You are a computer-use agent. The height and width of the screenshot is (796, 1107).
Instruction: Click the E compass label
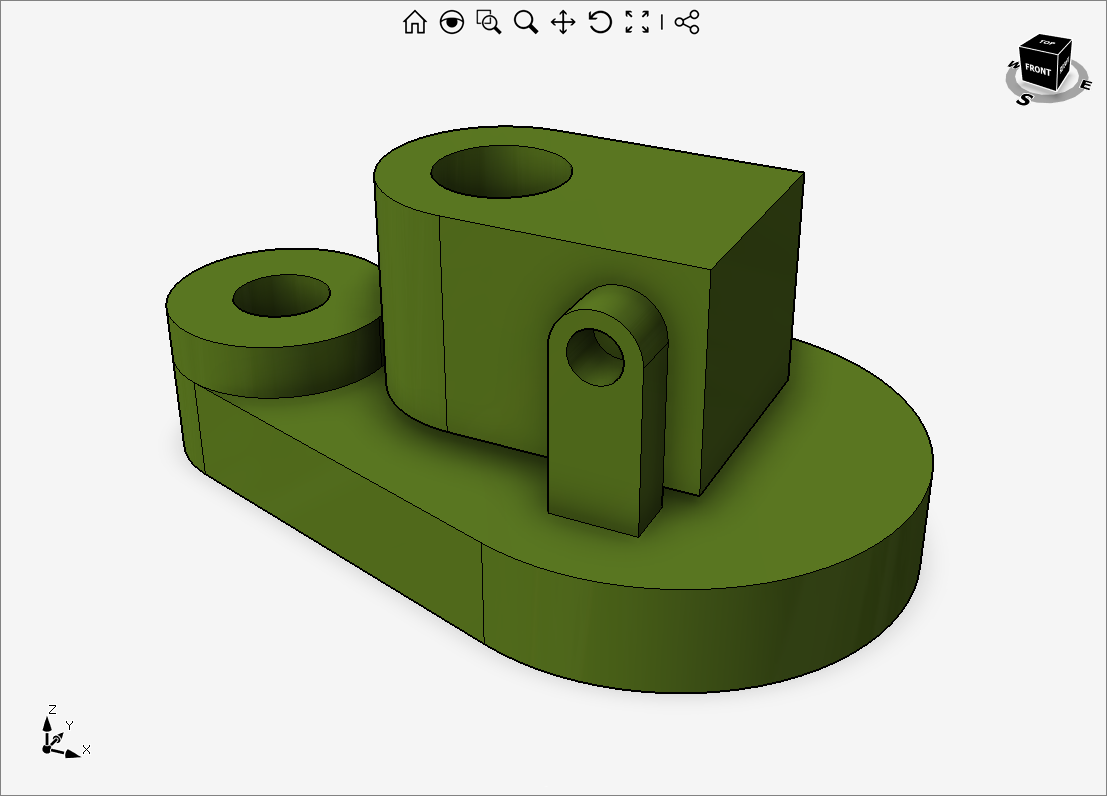click(1086, 85)
